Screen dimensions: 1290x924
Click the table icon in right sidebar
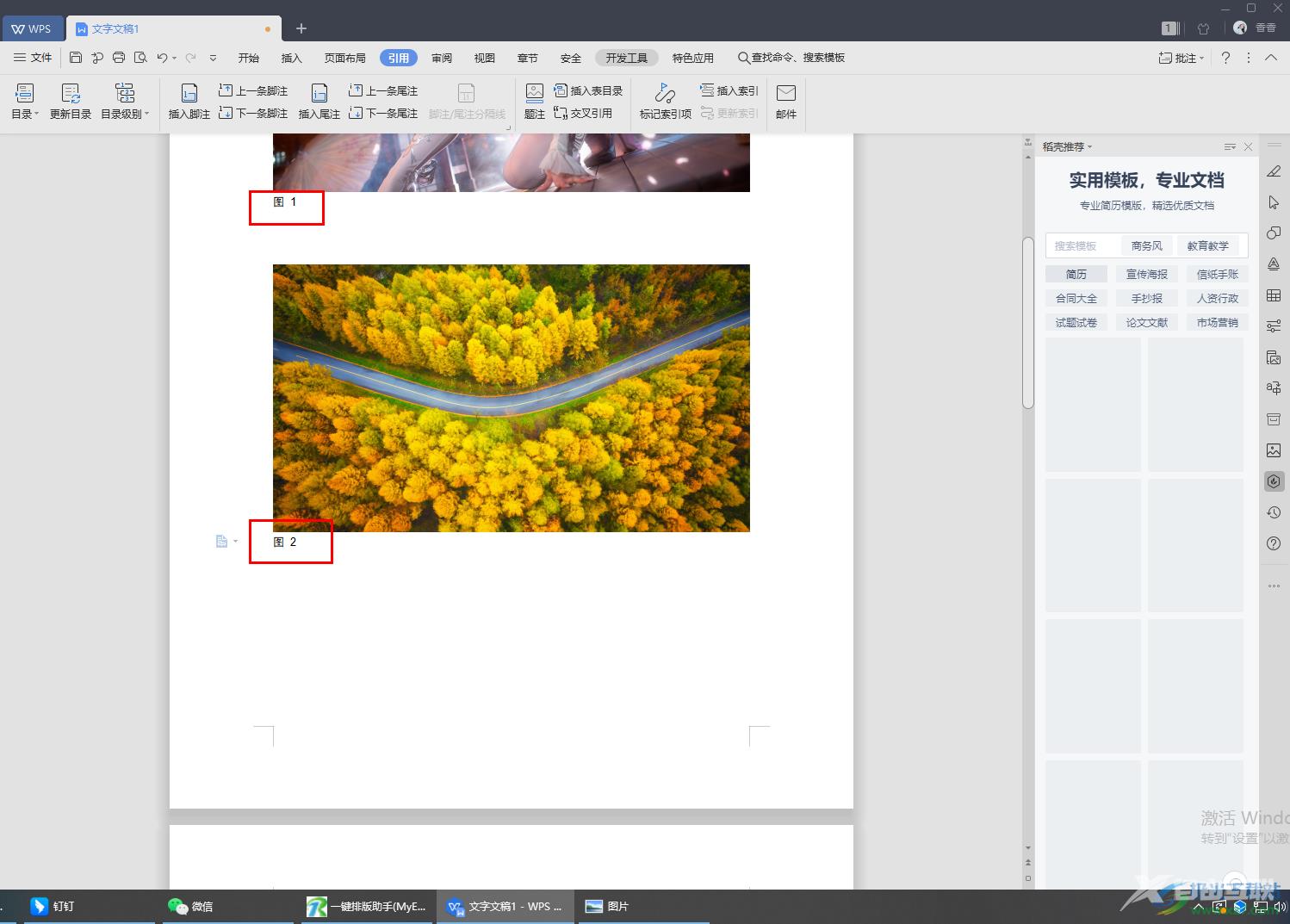[1274, 295]
